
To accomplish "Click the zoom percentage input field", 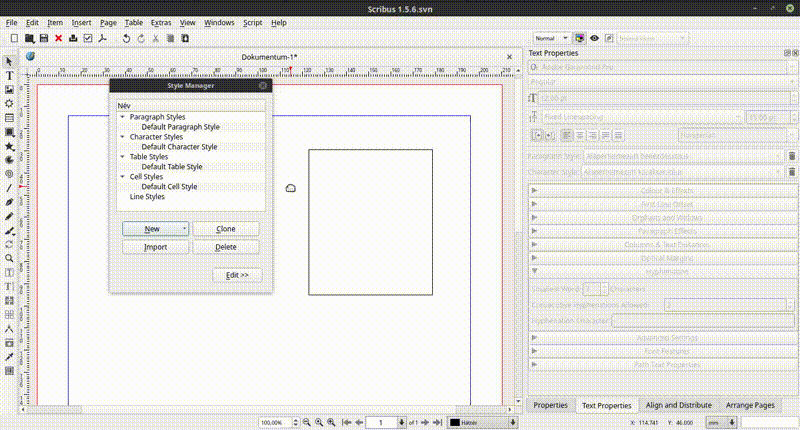I will 272,423.
